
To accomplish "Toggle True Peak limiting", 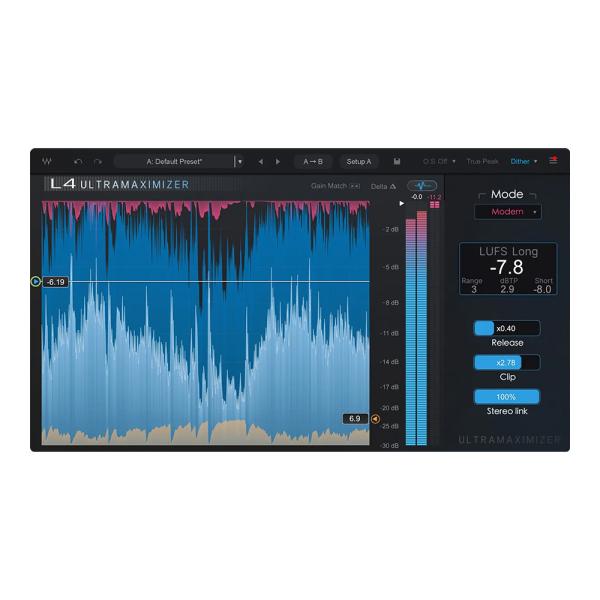I will click(482, 161).
